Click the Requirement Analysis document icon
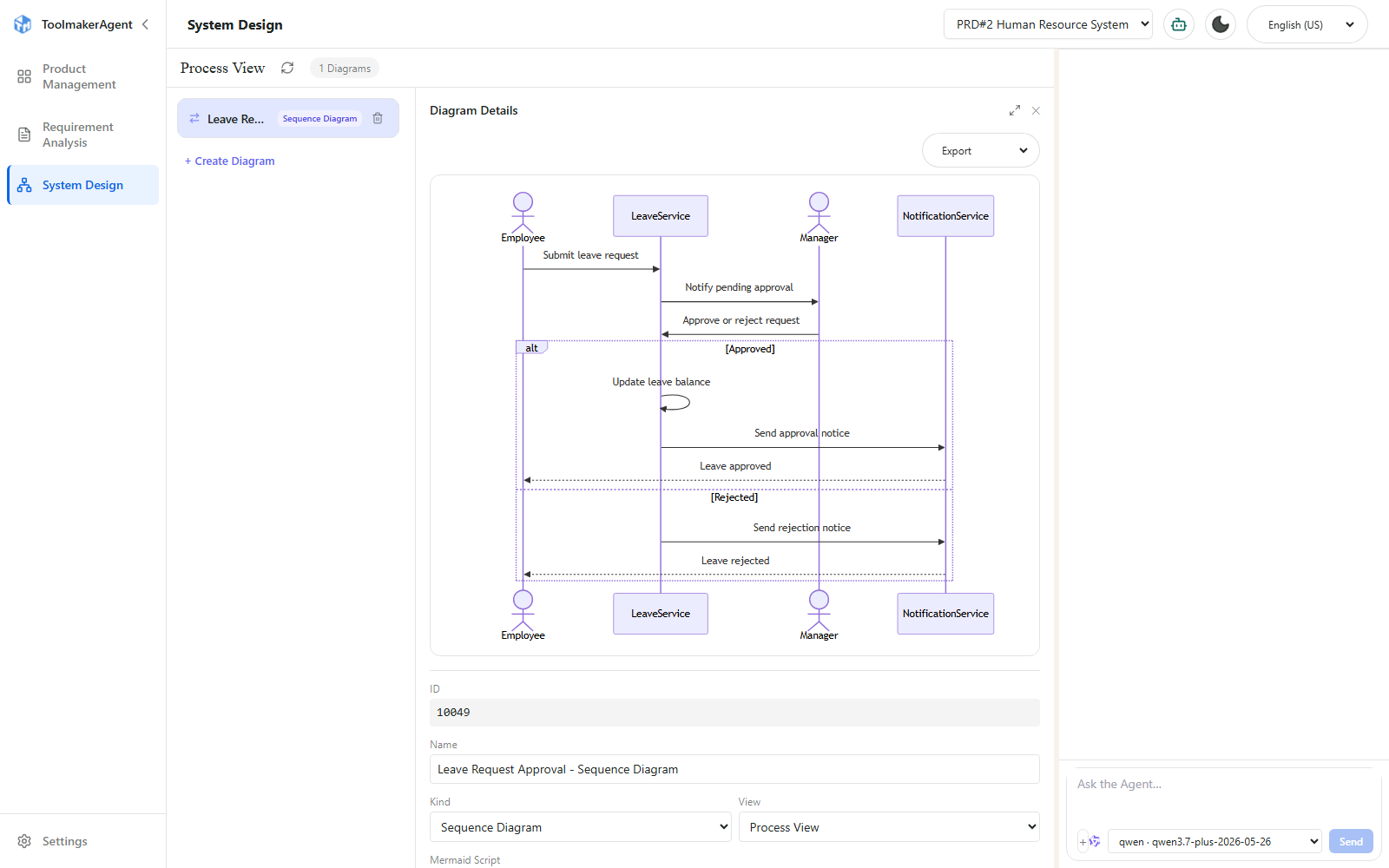Image resolution: width=1389 pixels, height=868 pixels. [24, 135]
